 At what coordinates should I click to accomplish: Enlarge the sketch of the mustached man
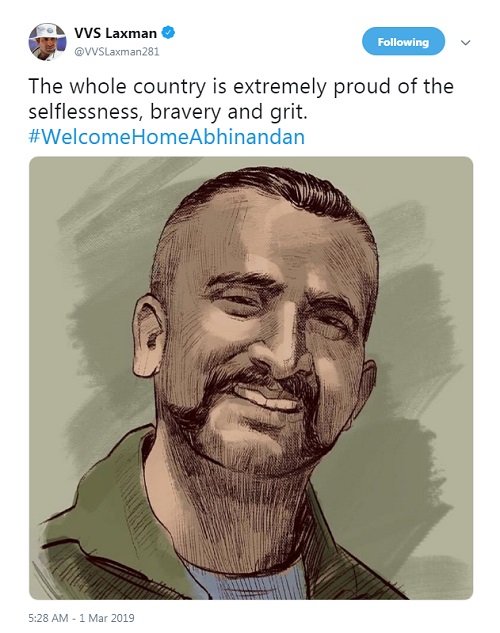251,378
